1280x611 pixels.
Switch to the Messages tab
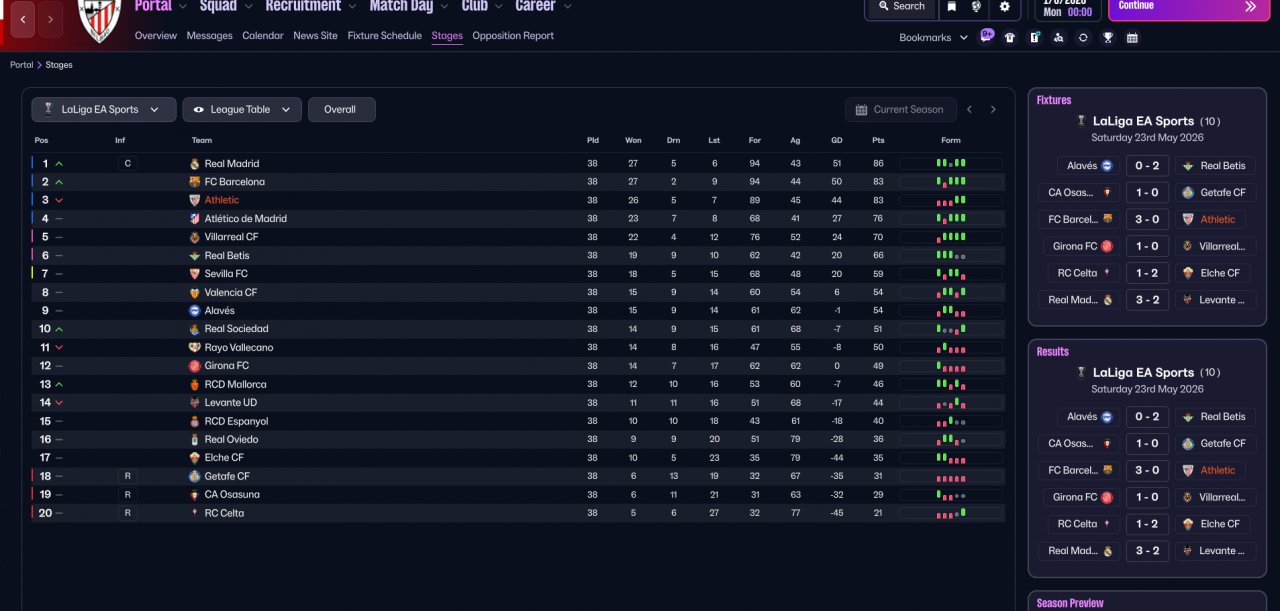210,36
